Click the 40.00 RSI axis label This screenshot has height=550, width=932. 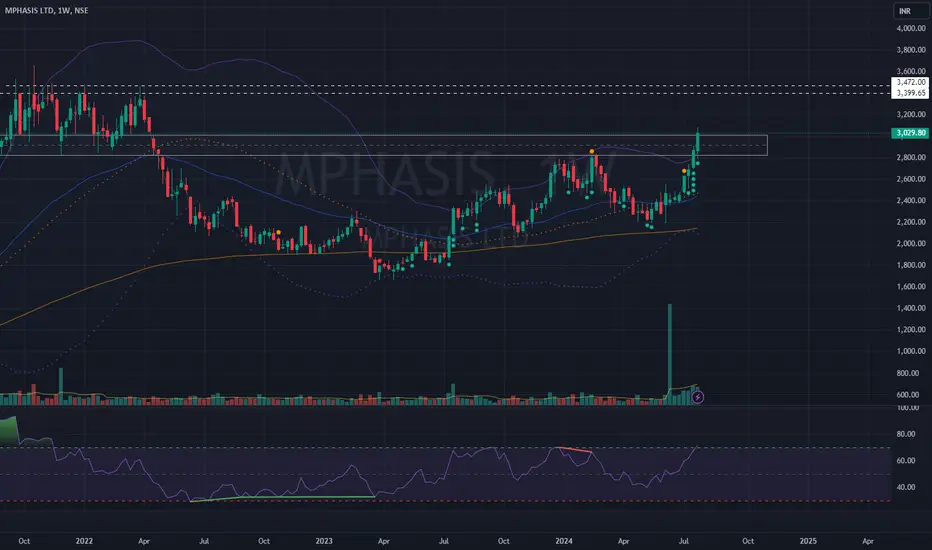pos(906,487)
